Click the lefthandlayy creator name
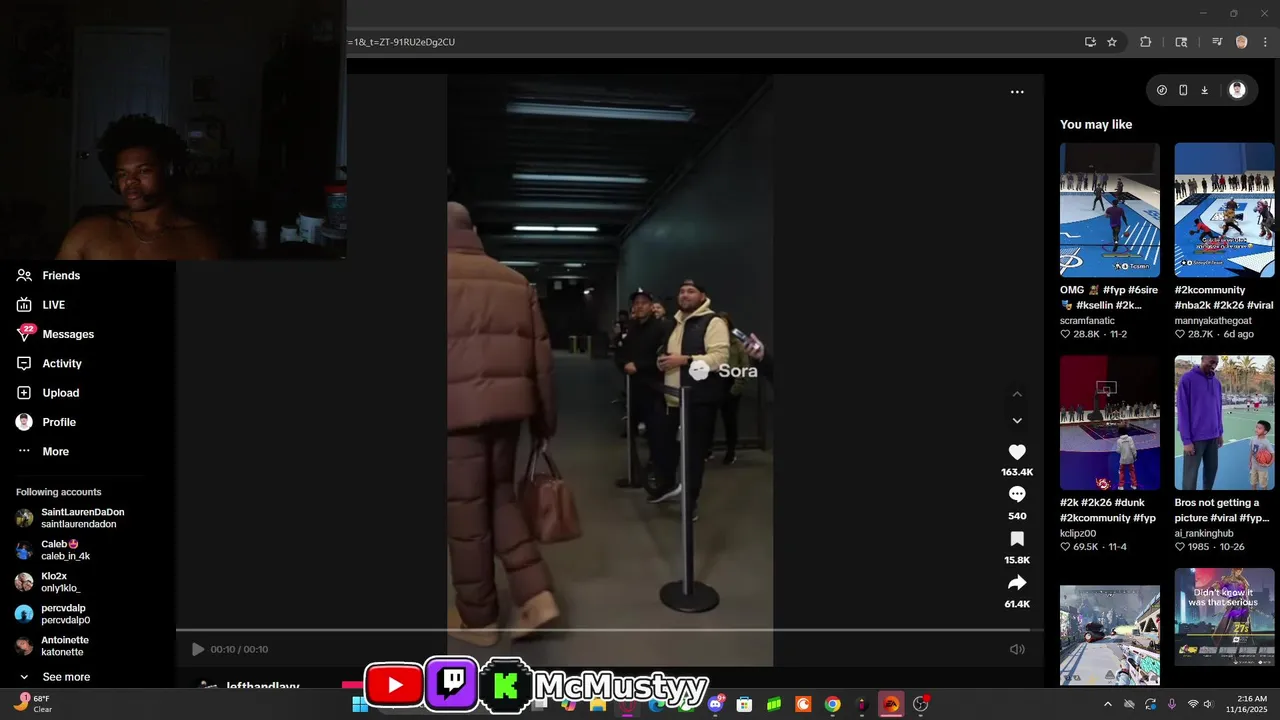1280x720 pixels. coord(262,686)
